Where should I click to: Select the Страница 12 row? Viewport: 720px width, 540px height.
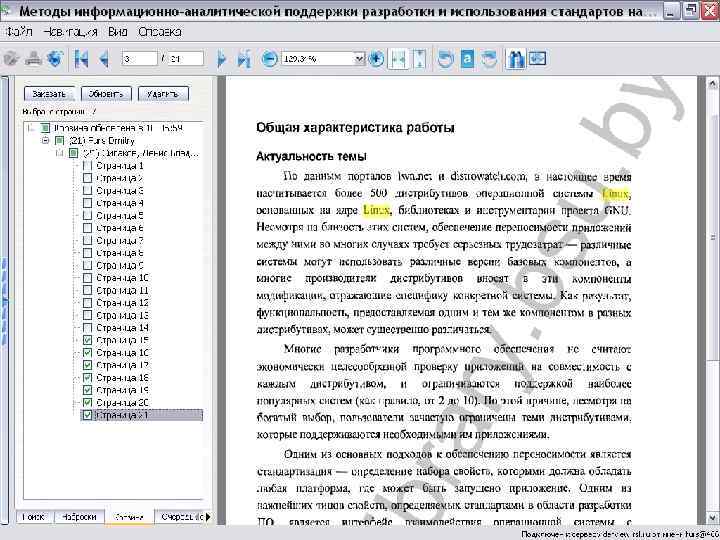tap(123, 303)
